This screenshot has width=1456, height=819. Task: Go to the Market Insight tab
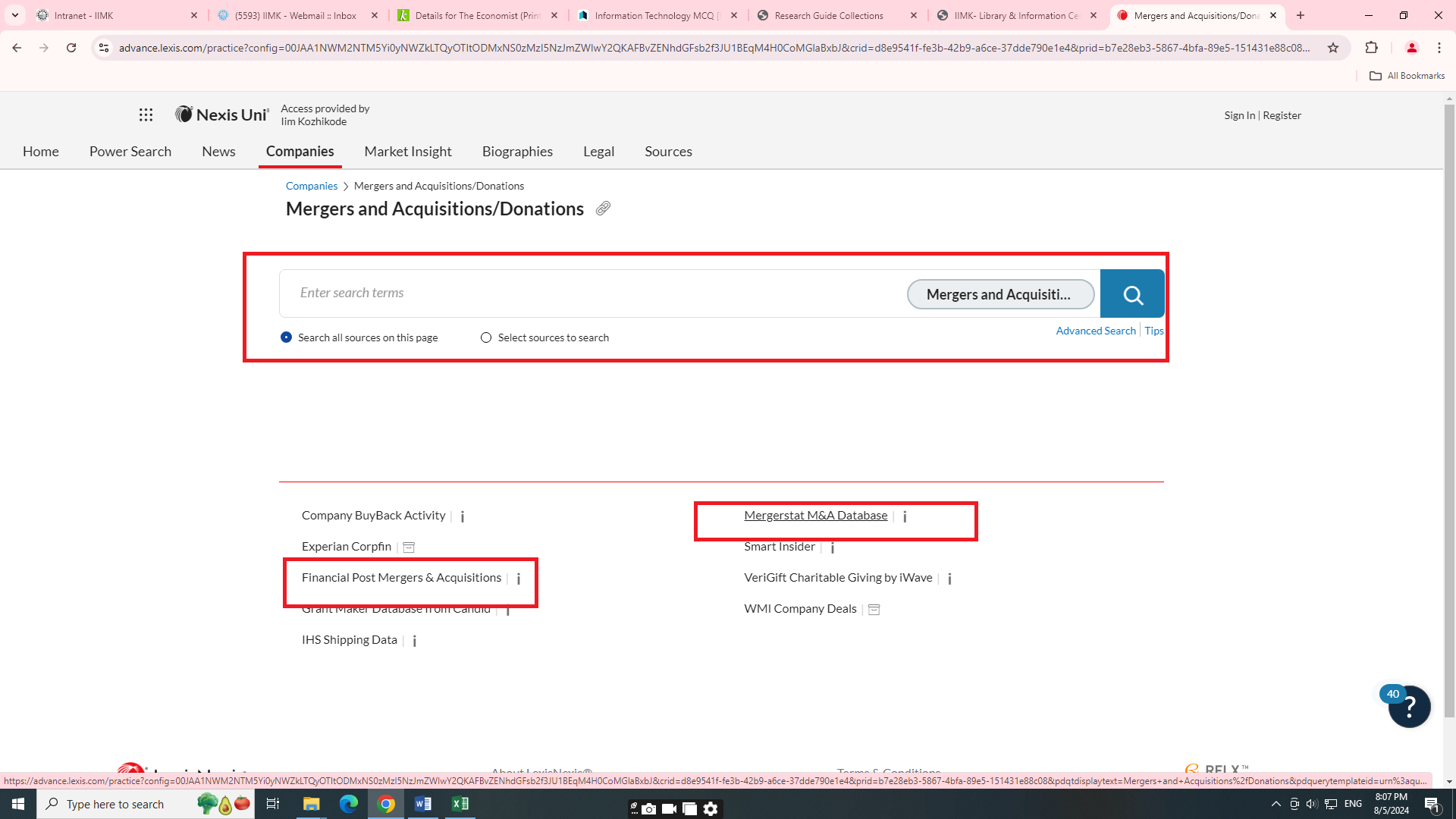coord(408,152)
